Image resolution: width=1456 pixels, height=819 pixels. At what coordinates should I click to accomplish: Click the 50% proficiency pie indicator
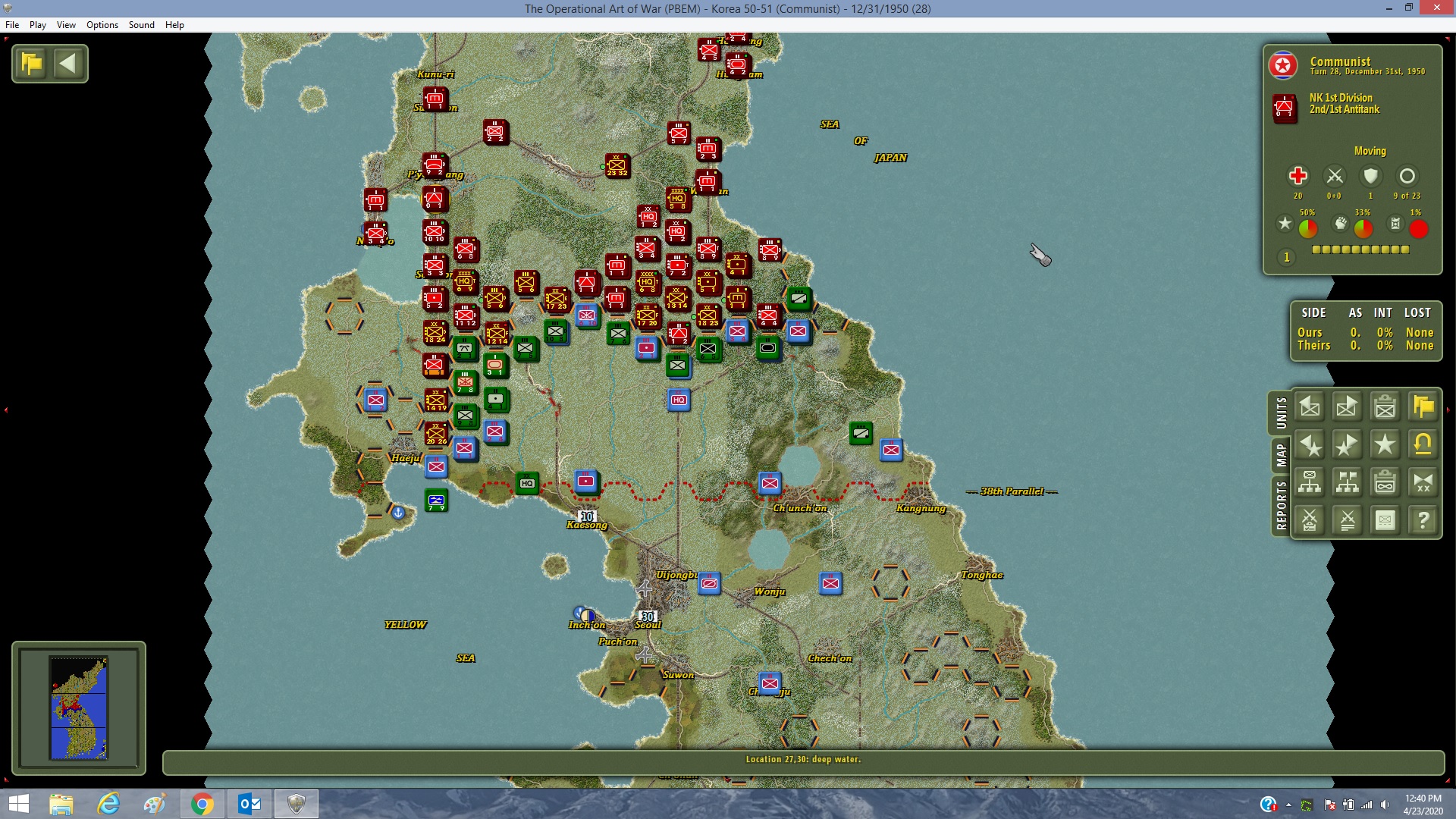(x=1308, y=228)
